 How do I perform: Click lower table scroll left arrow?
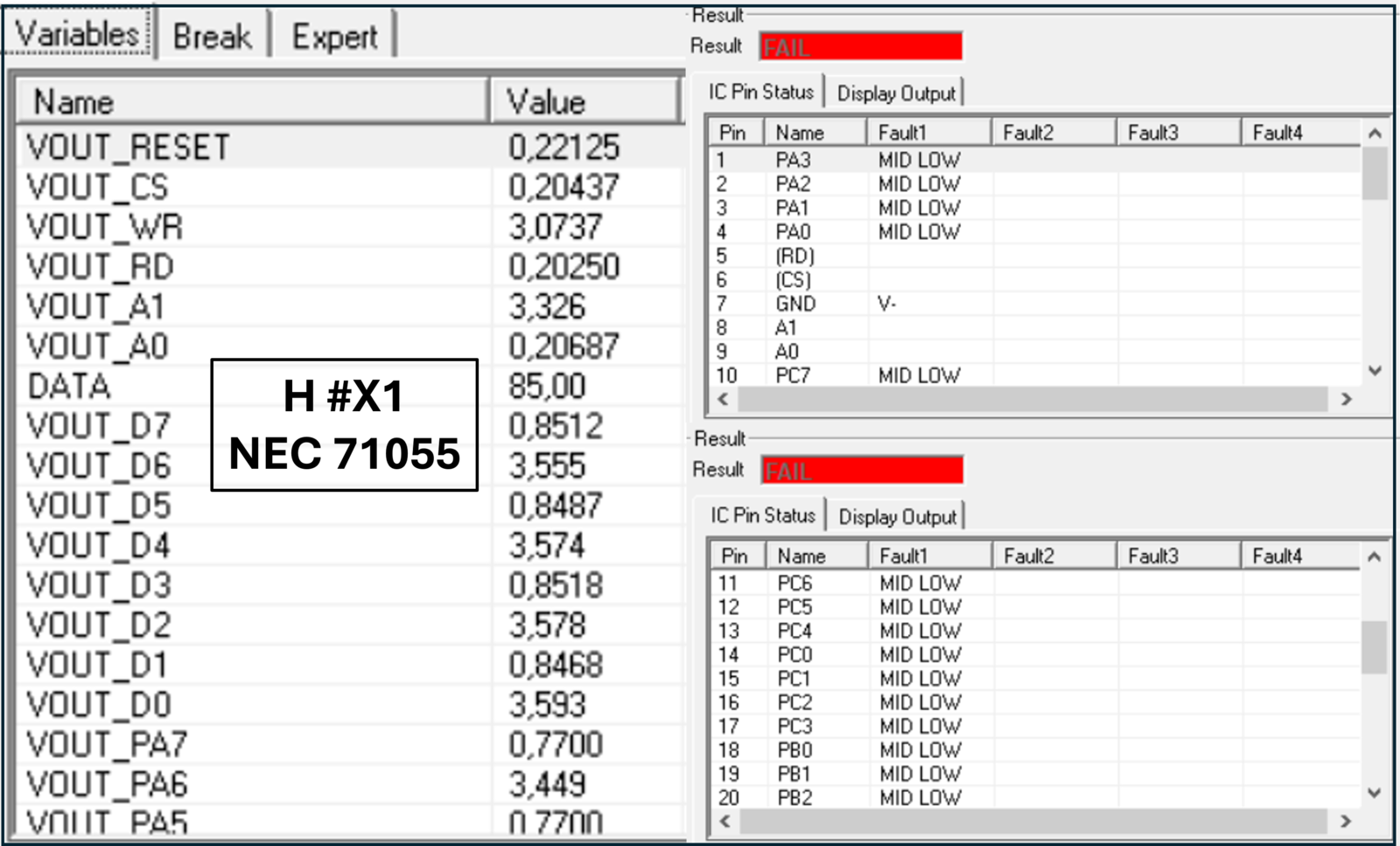724,822
